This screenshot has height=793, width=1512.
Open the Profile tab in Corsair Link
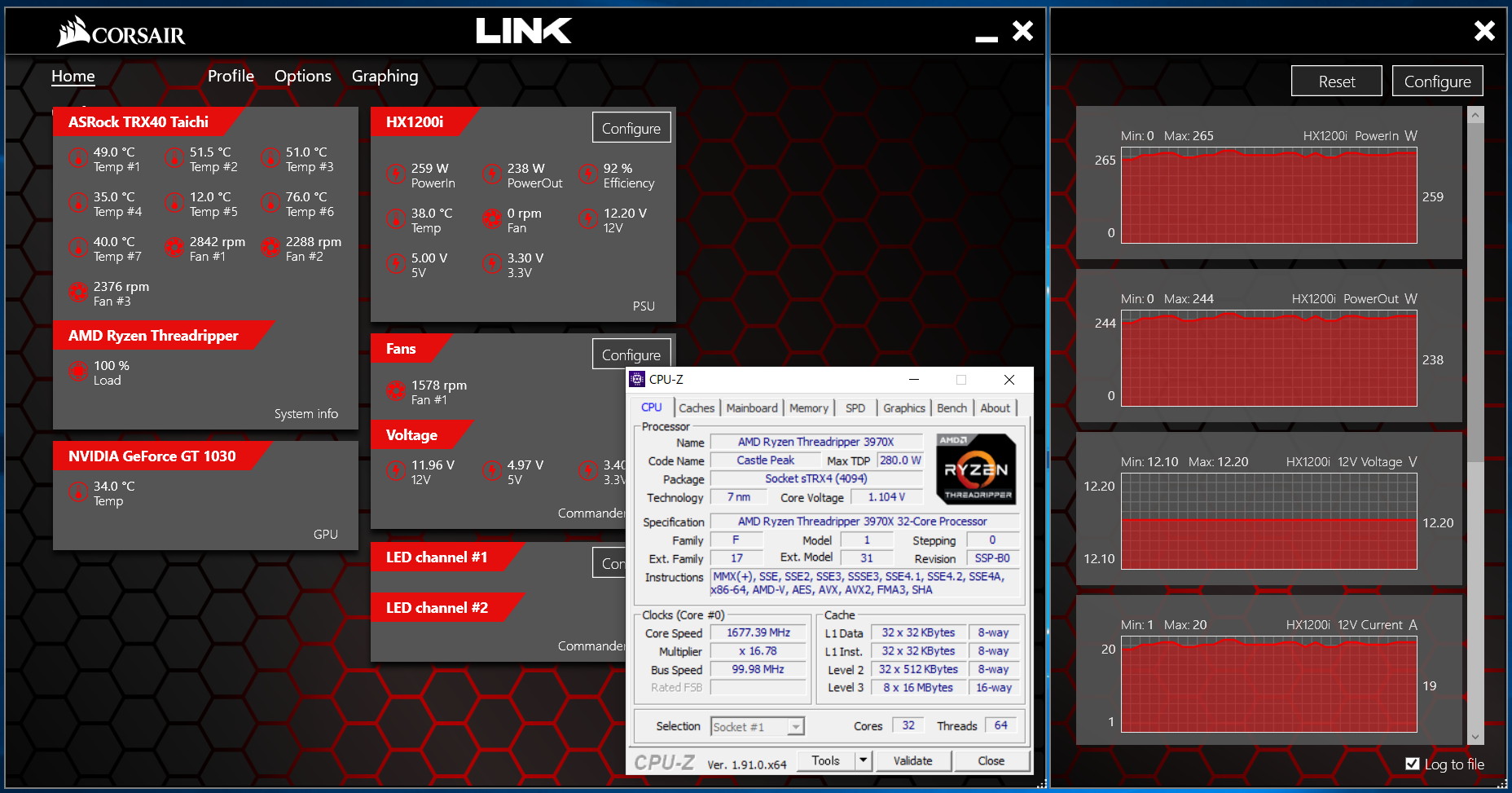coord(231,76)
